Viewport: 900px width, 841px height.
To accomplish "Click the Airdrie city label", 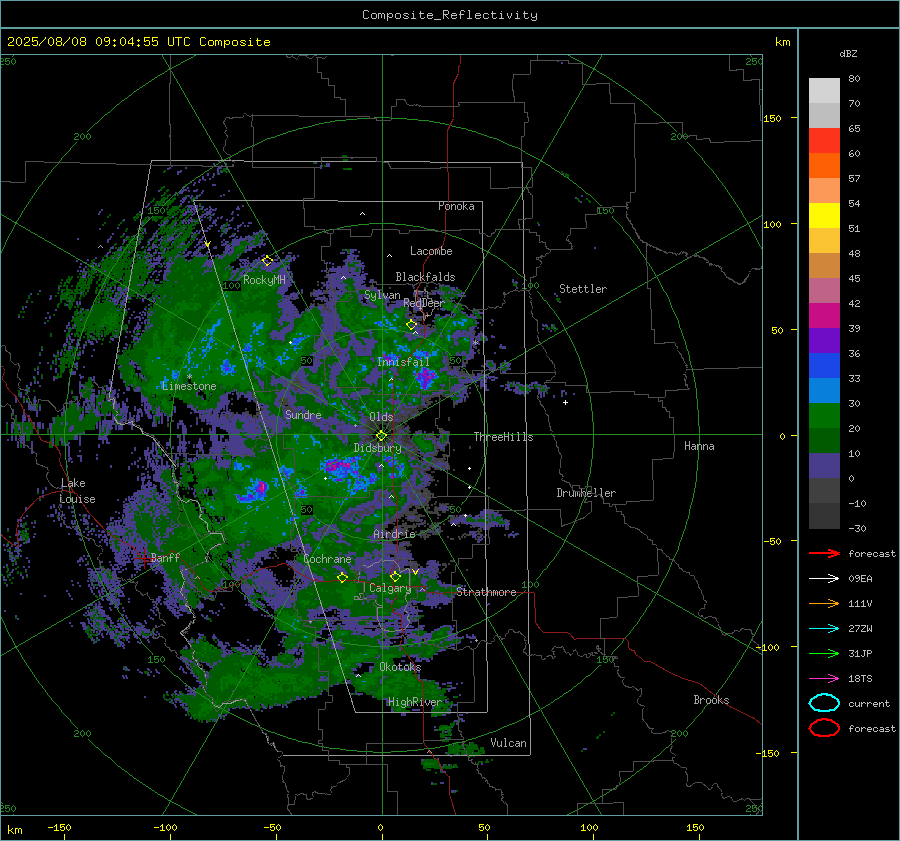I will tap(394, 534).
